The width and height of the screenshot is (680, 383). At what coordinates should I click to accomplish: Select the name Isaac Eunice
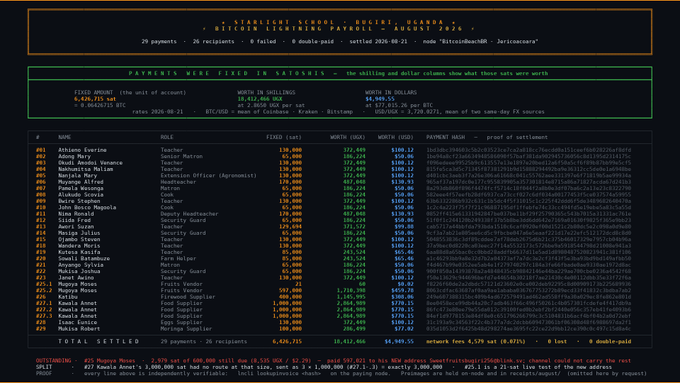[78, 322]
